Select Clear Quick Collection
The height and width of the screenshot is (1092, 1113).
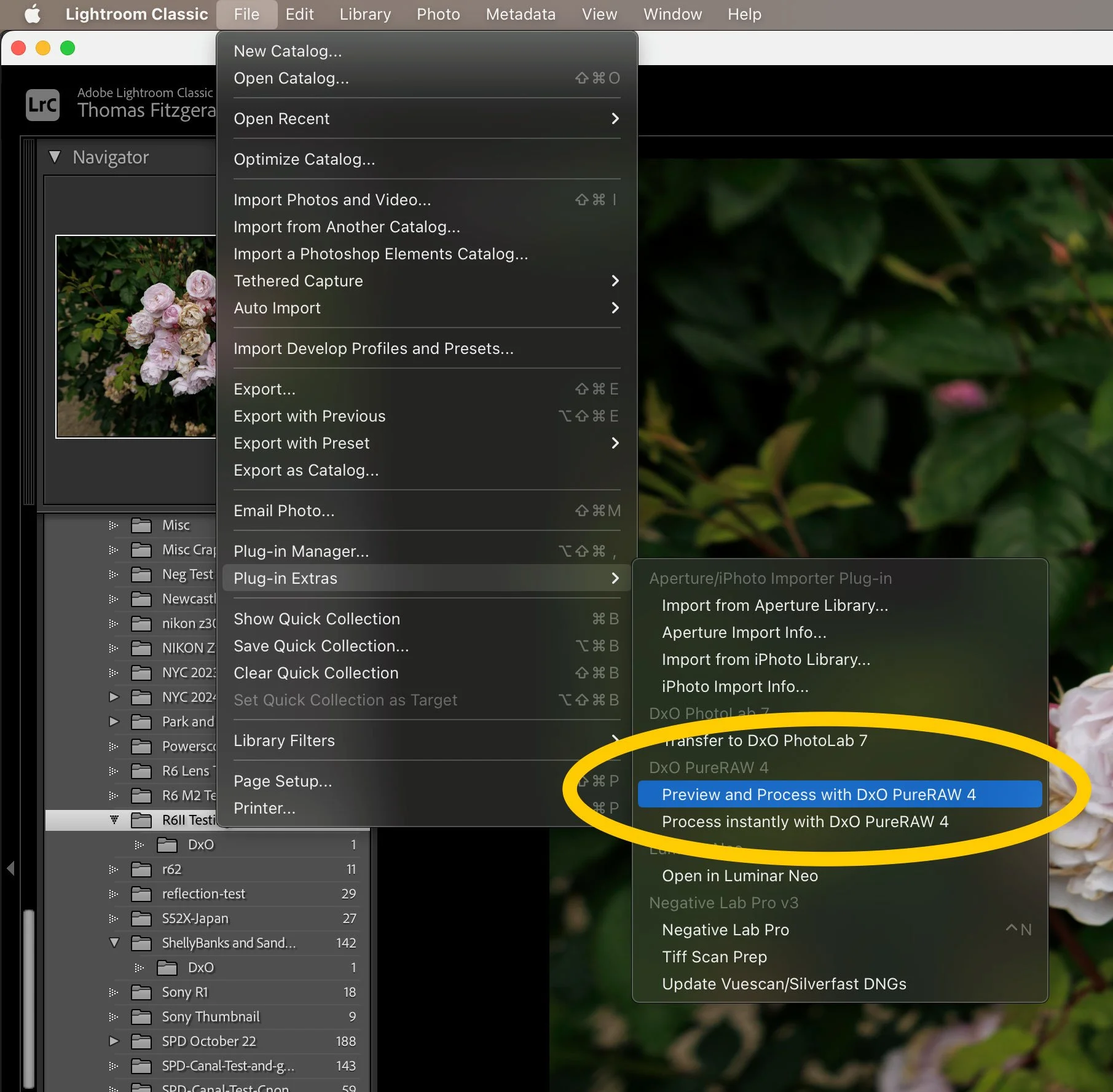[427, 673]
